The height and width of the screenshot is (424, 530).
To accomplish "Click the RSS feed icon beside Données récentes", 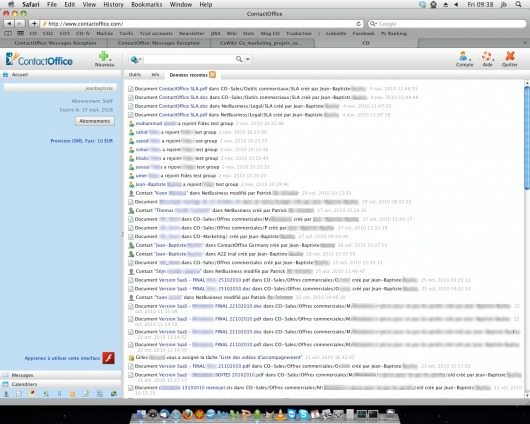I will click(x=212, y=75).
